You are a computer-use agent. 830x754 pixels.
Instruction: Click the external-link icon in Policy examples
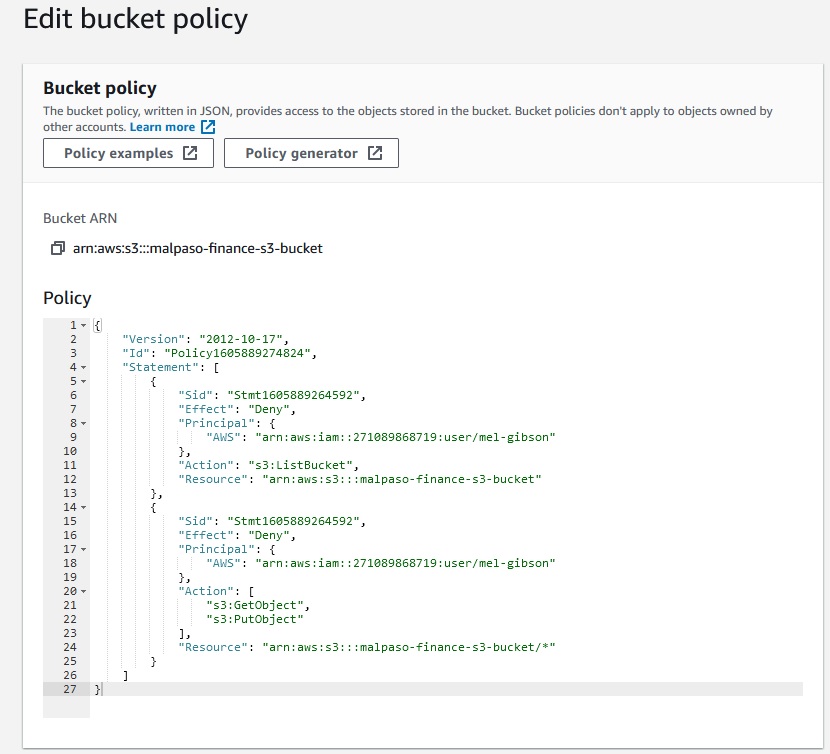coord(190,153)
